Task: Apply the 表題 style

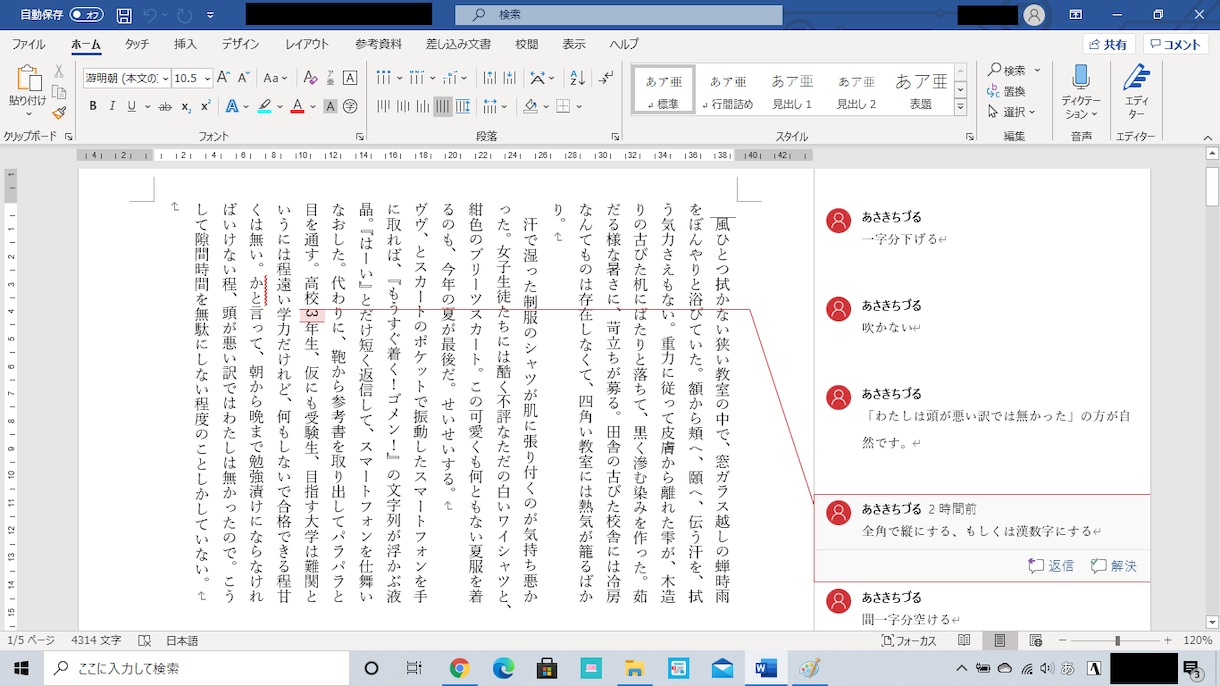Action: pos(921,90)
